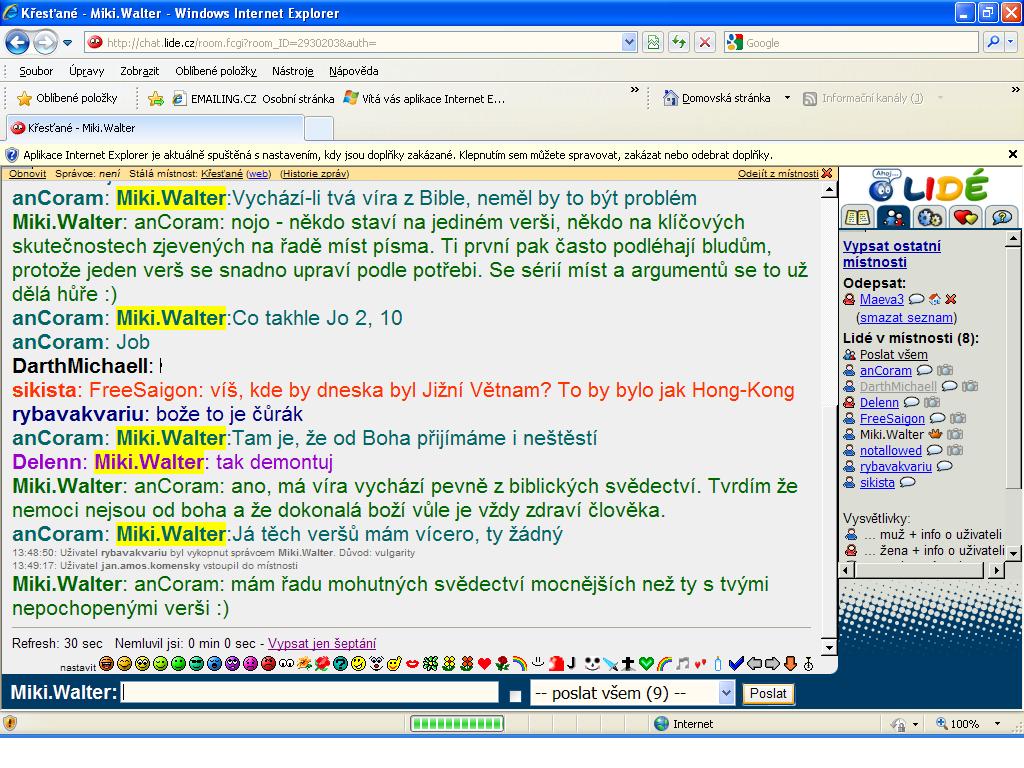Click the red X next to Odejít z místnosti

tap(827, 173)
